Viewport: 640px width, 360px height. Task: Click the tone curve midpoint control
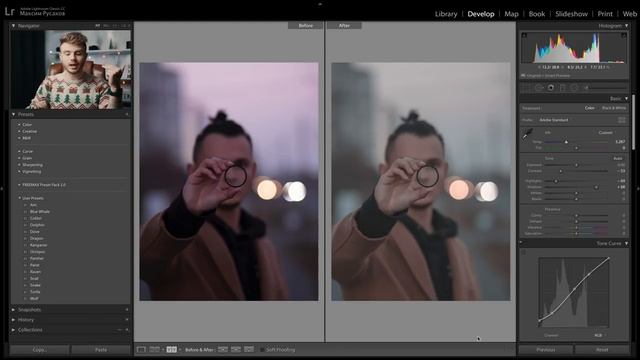coord(575,289)
